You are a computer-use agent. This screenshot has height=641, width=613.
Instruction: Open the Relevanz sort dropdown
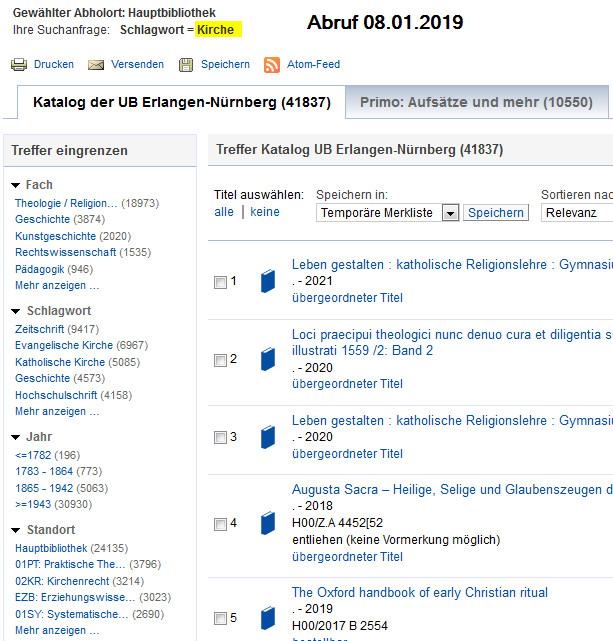click(577, 213)
